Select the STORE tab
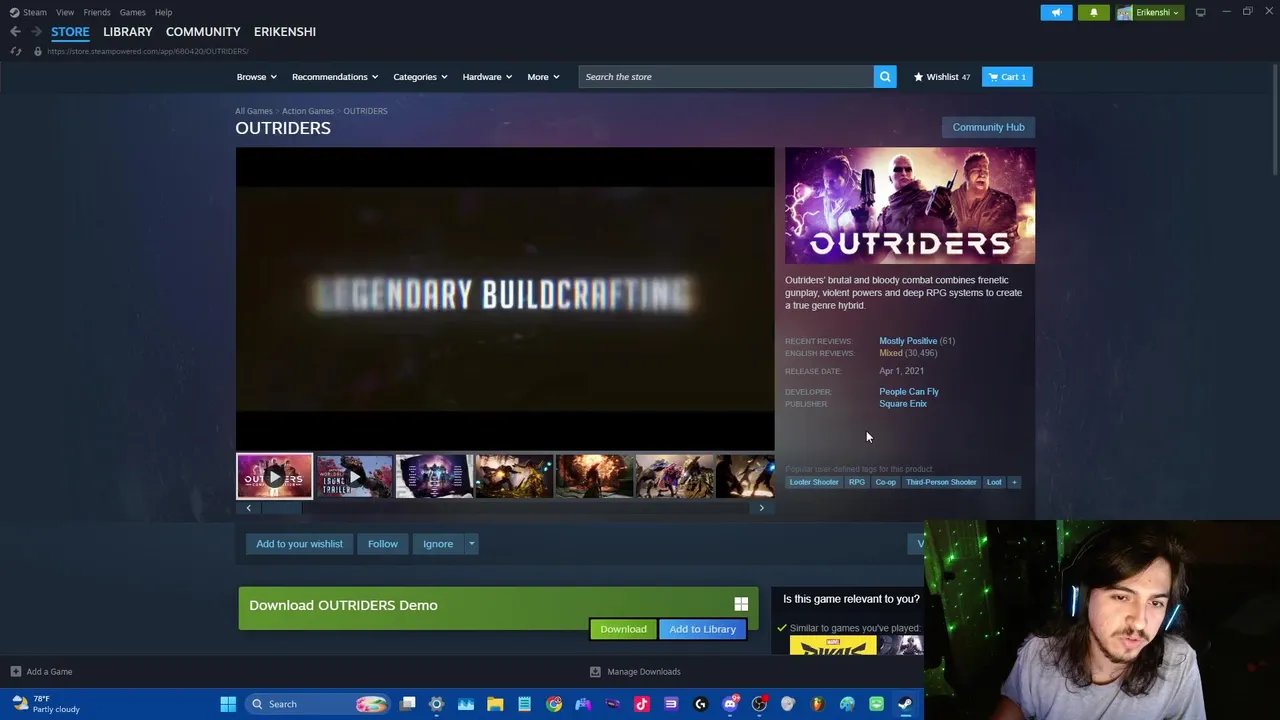This screenshot has width=1280, height=720. point(70,32)
